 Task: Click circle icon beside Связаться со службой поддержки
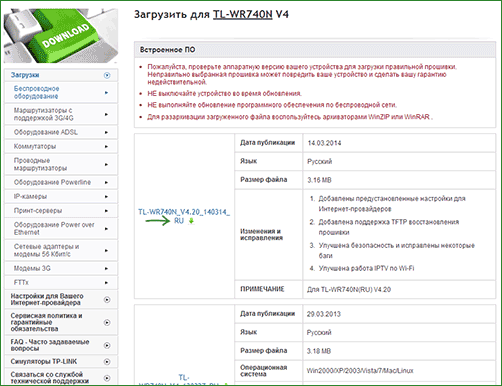click(107, 378)
